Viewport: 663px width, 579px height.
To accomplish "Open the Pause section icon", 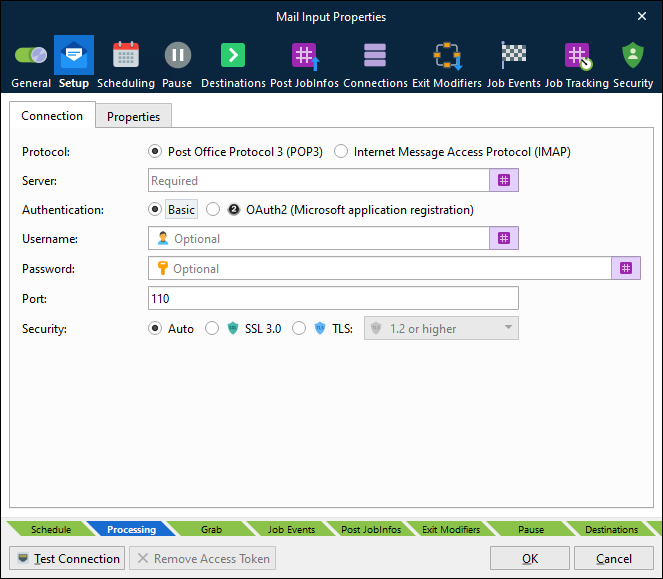I will [x=178, y=55].
